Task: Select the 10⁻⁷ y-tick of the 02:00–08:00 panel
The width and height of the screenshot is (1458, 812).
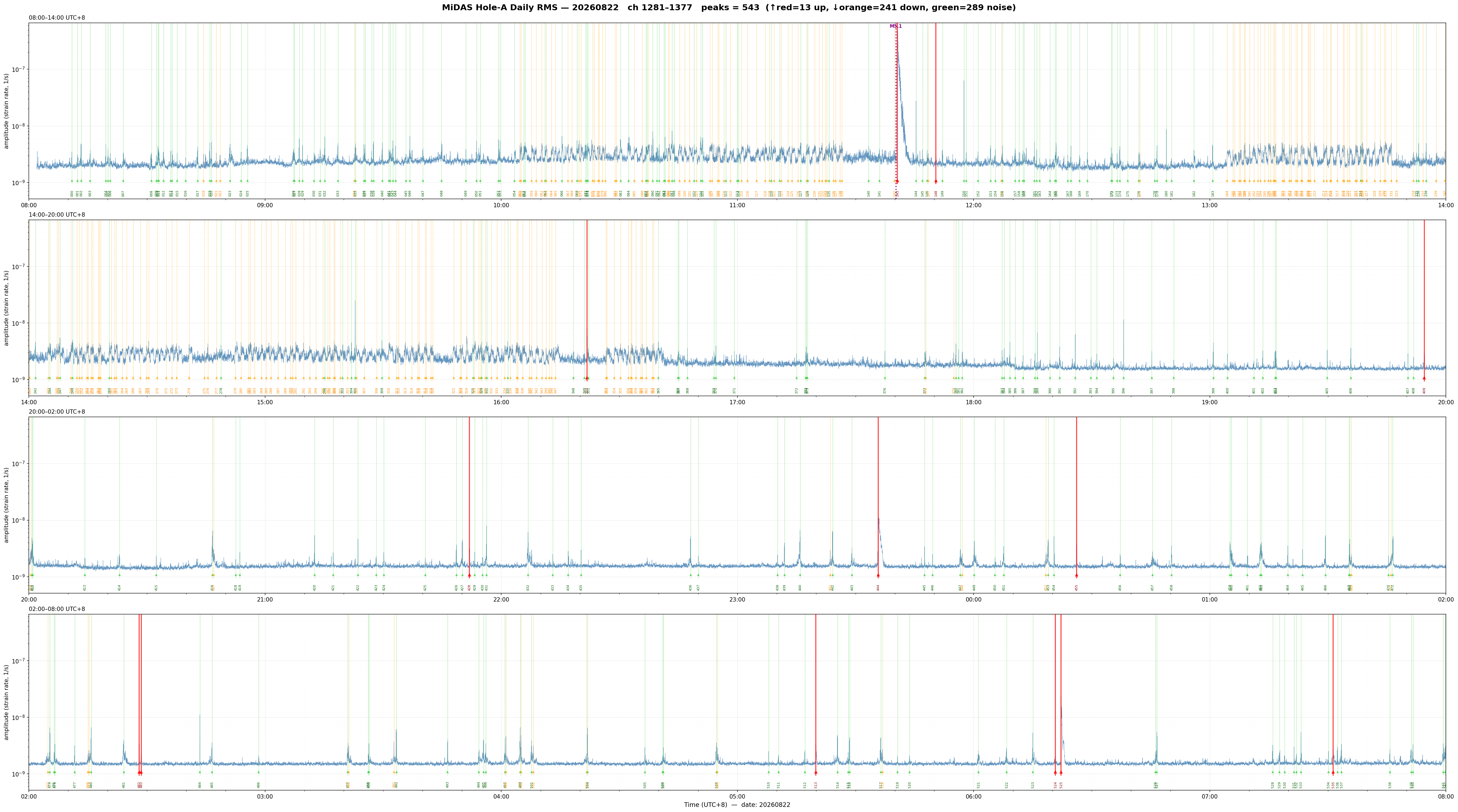Action: point(19,660)
